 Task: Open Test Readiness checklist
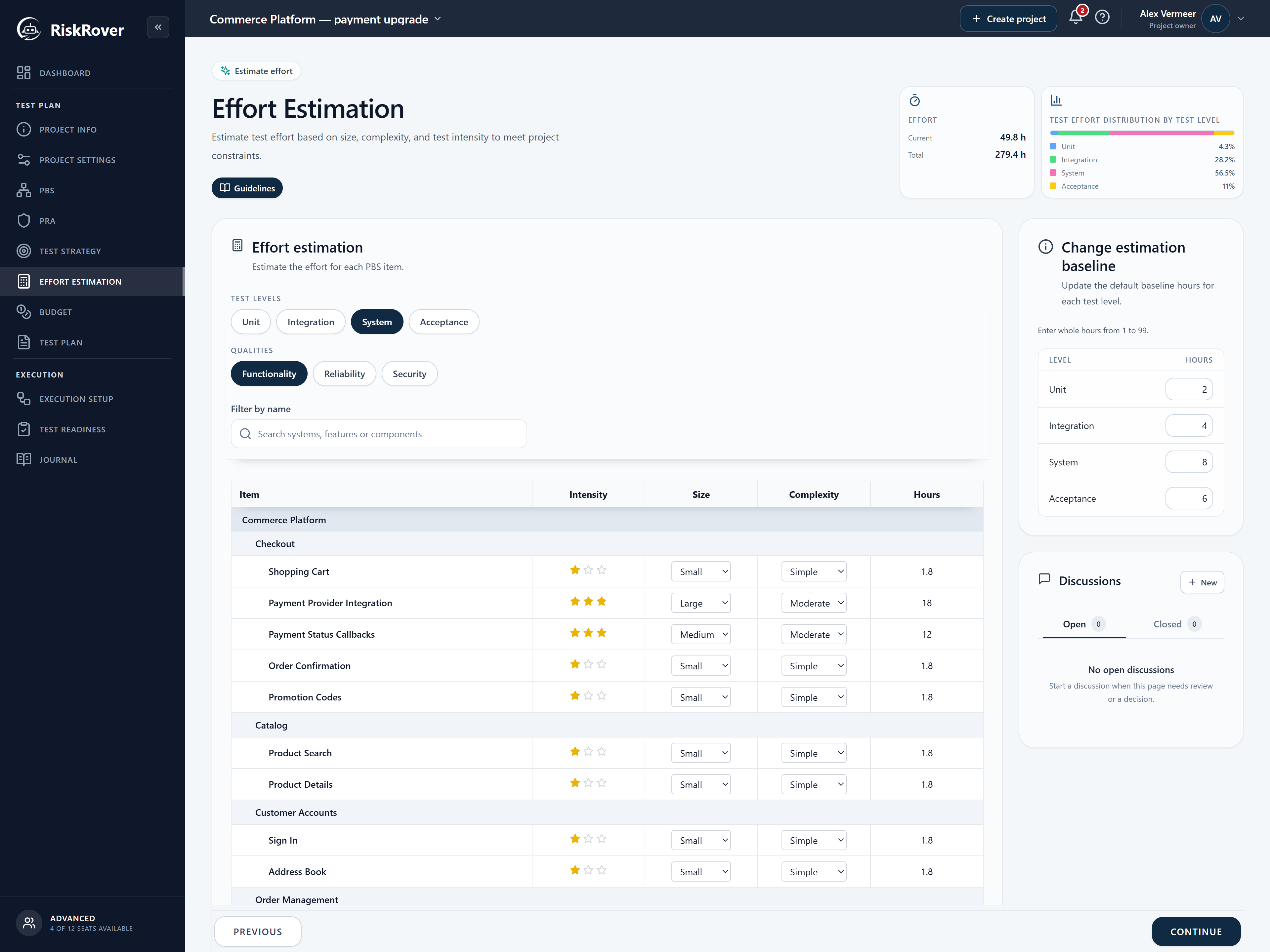pos(92,429)
